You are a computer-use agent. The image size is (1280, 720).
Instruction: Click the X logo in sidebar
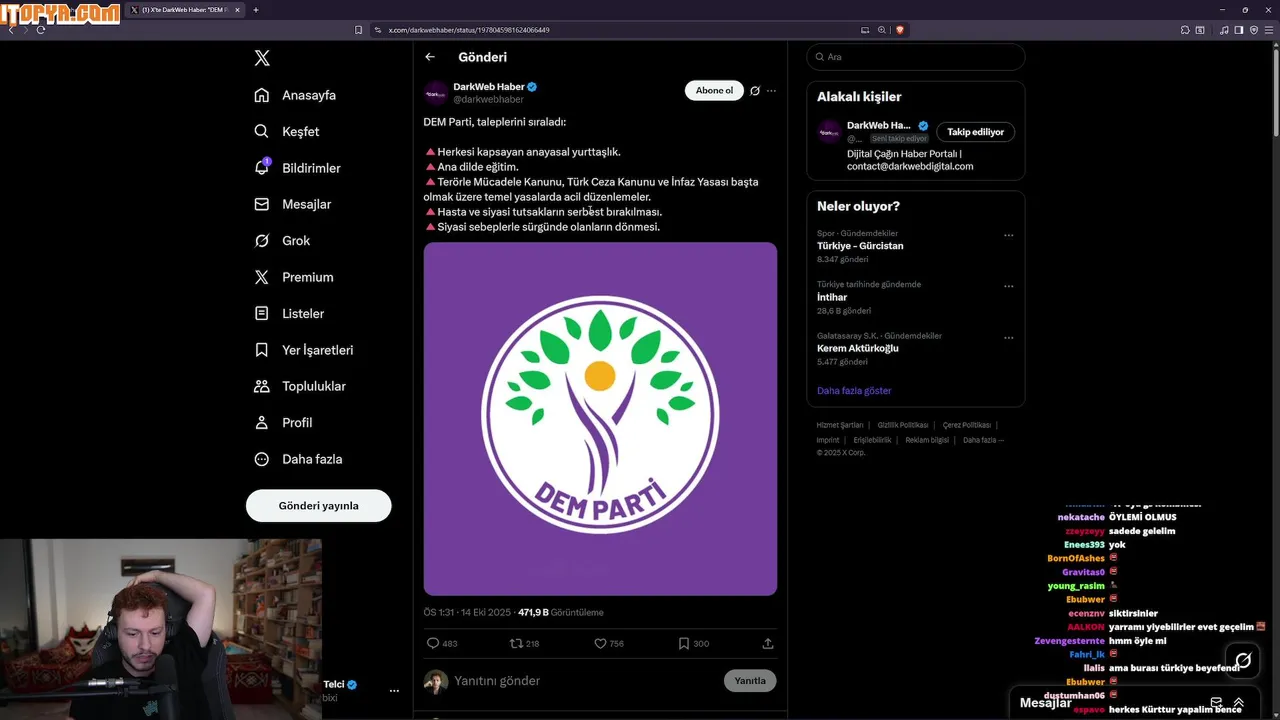point(262,58)
